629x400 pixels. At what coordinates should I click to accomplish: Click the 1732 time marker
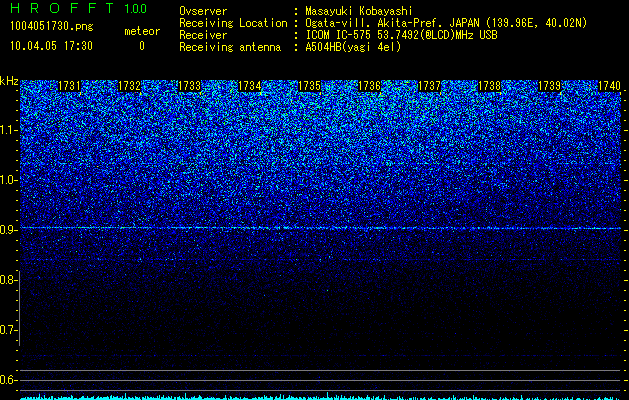tap(129, 86)
